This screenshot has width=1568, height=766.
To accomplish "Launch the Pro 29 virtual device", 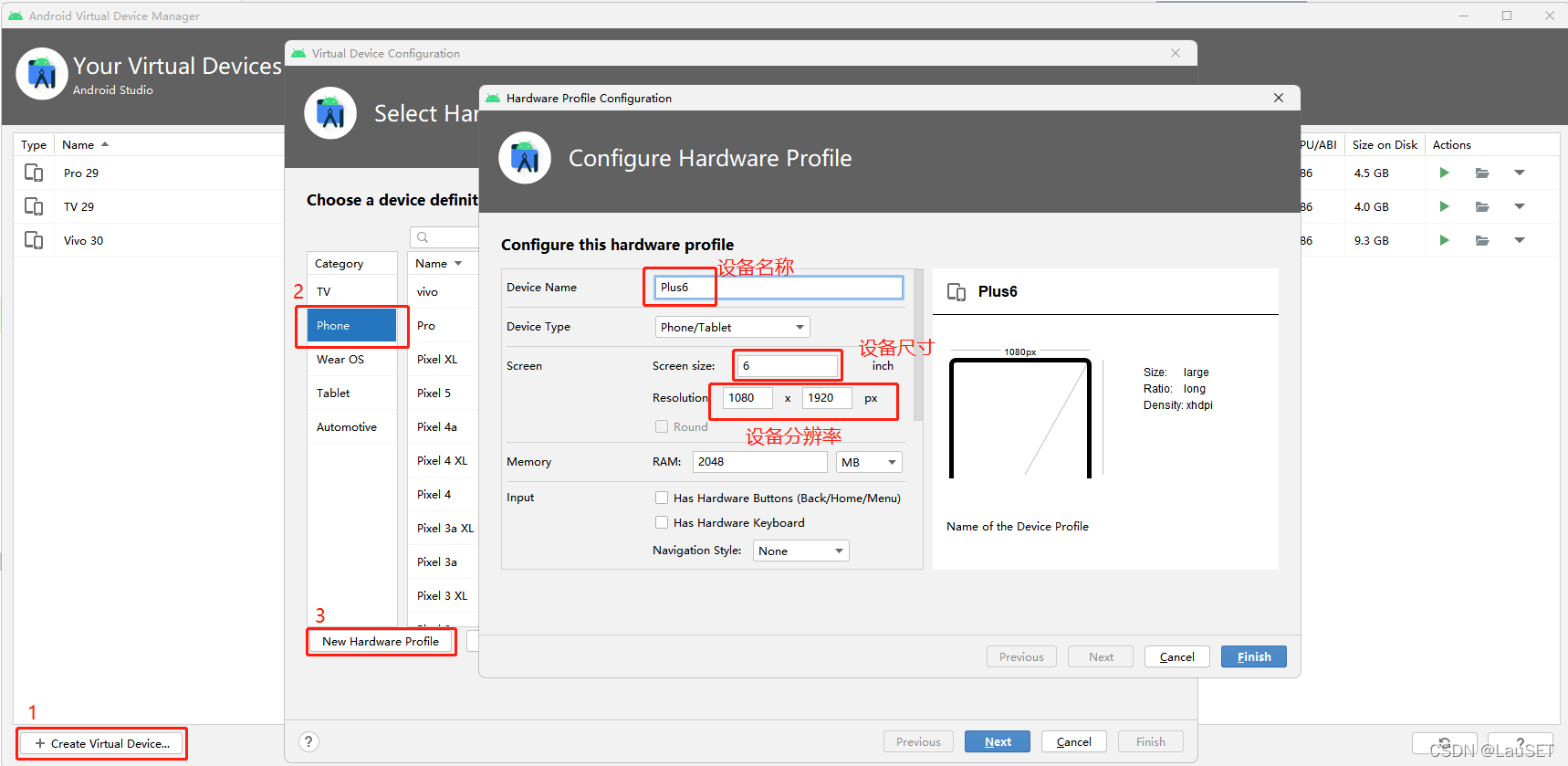I will click(x=1444, y=173).
